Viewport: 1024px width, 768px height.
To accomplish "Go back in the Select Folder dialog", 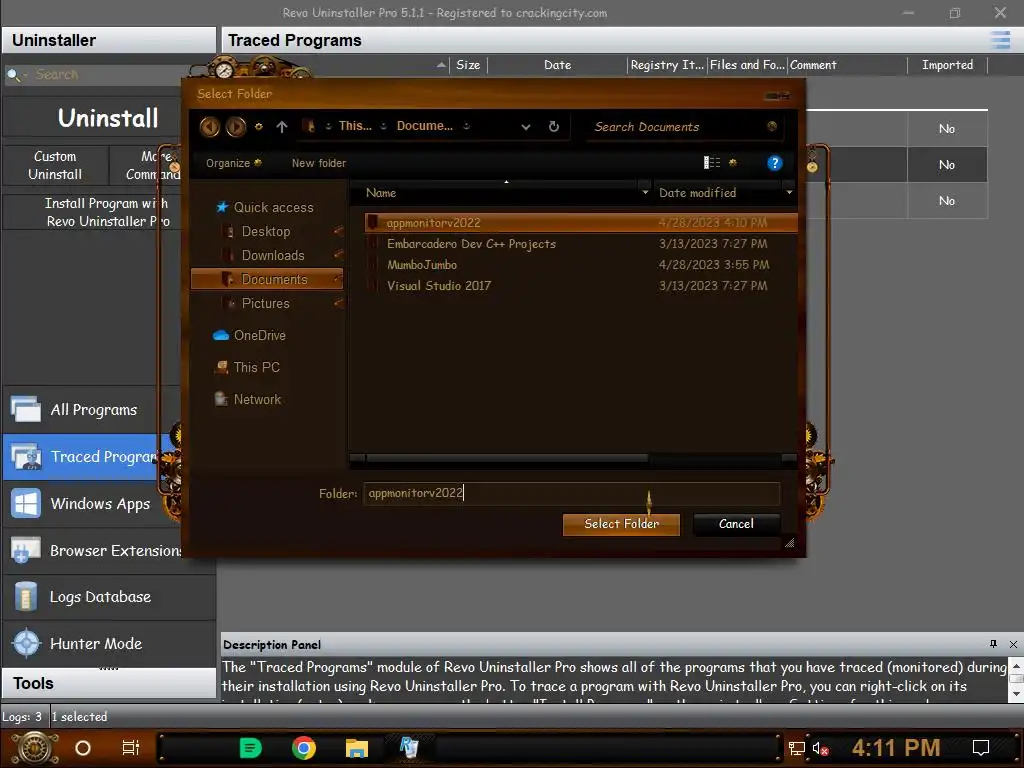I will coord(209,127).
